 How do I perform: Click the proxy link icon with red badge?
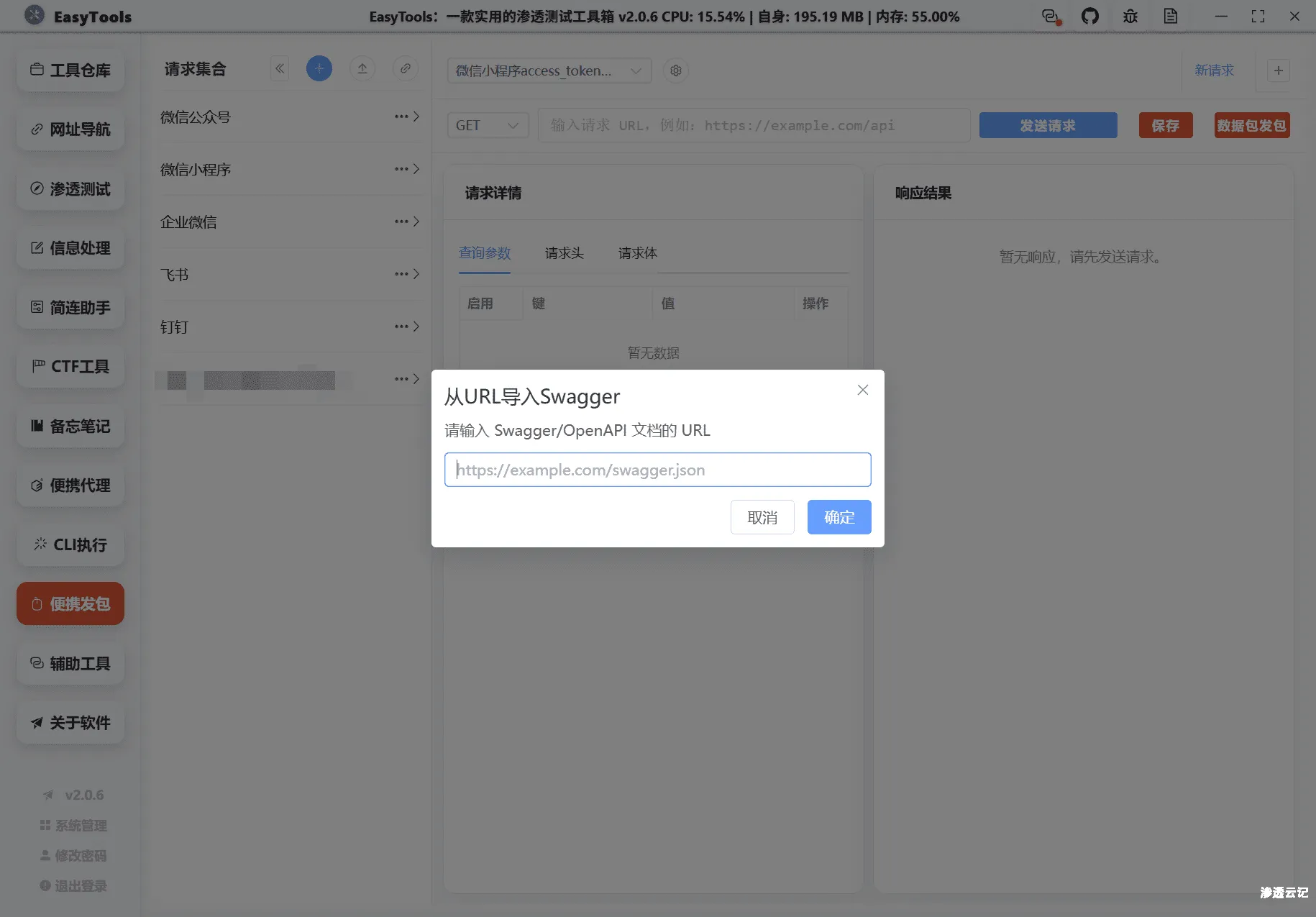[1050, 16]
